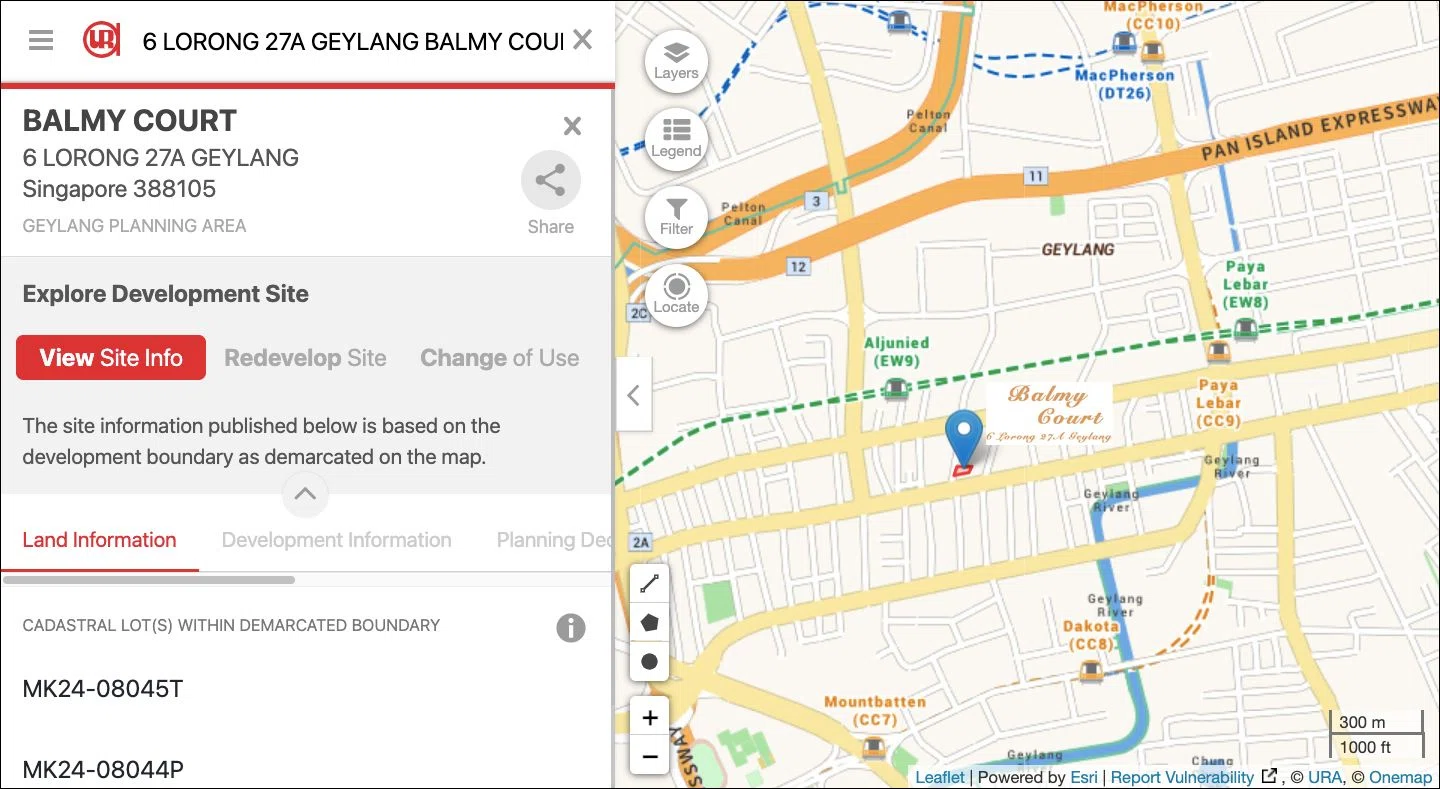Screen dimensions: 1440x789
Task: Click the MacPherson DT26 station icon
Action: coord(1125,42)
